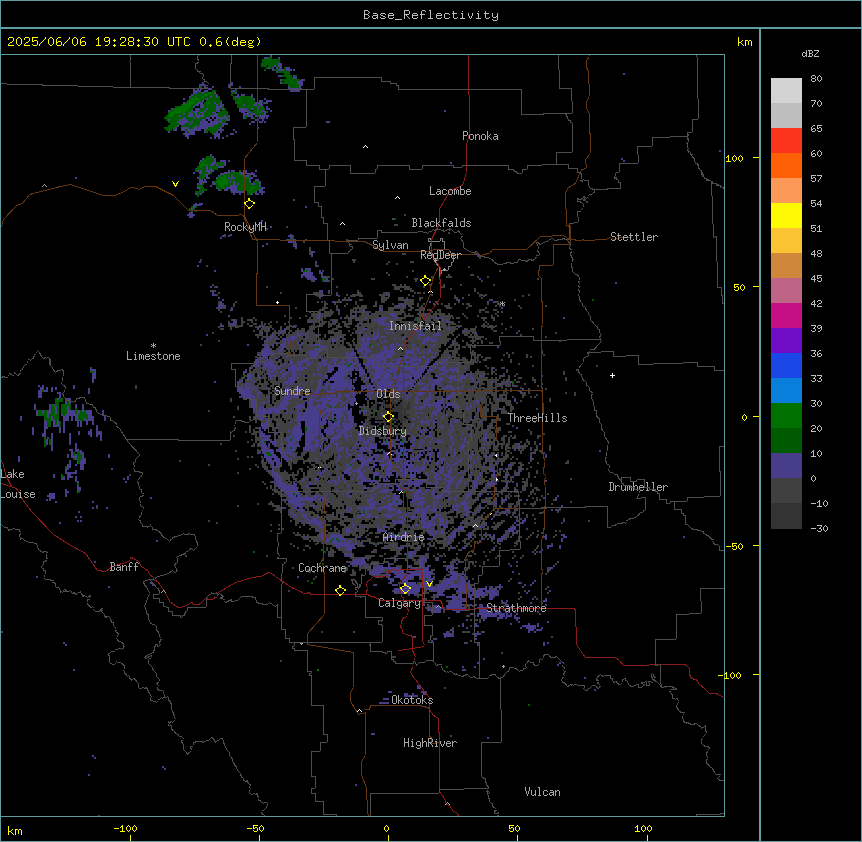The width and height of the screenshot is (862, 842).
Task: Click the Calgary city label
Action: (399, 603)
